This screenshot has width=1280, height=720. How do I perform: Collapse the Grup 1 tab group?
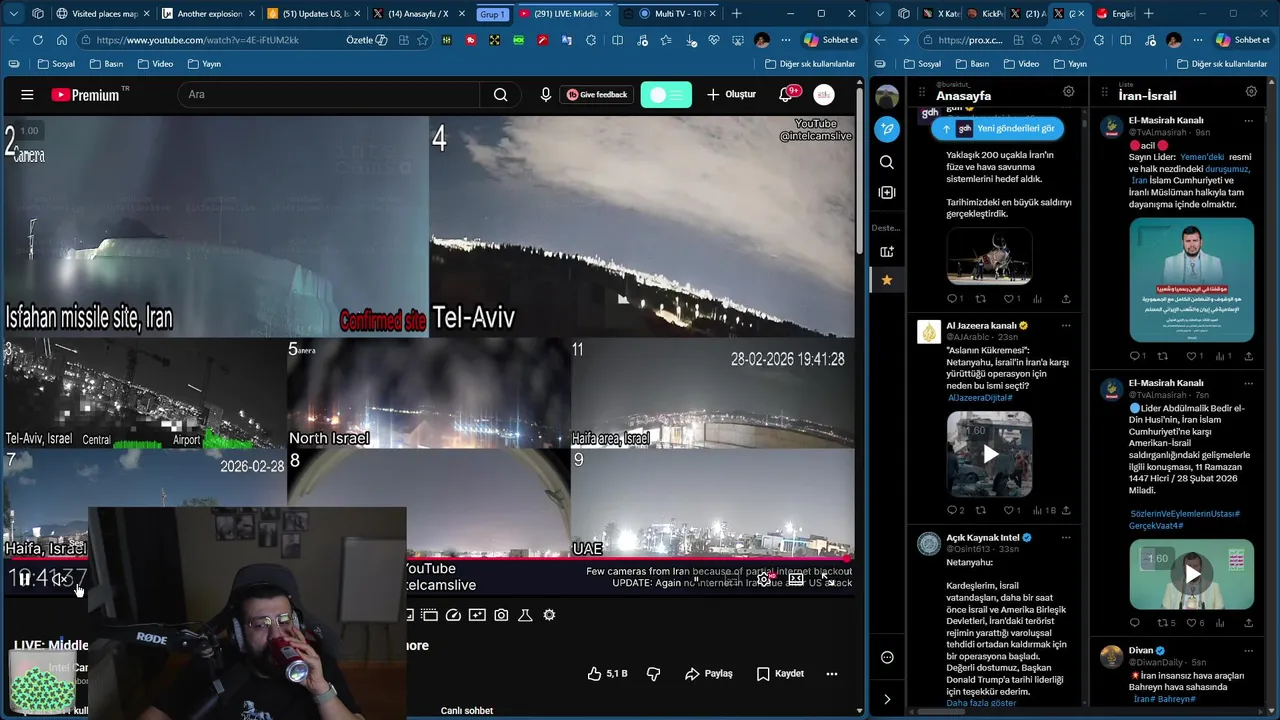coord(492,14)
